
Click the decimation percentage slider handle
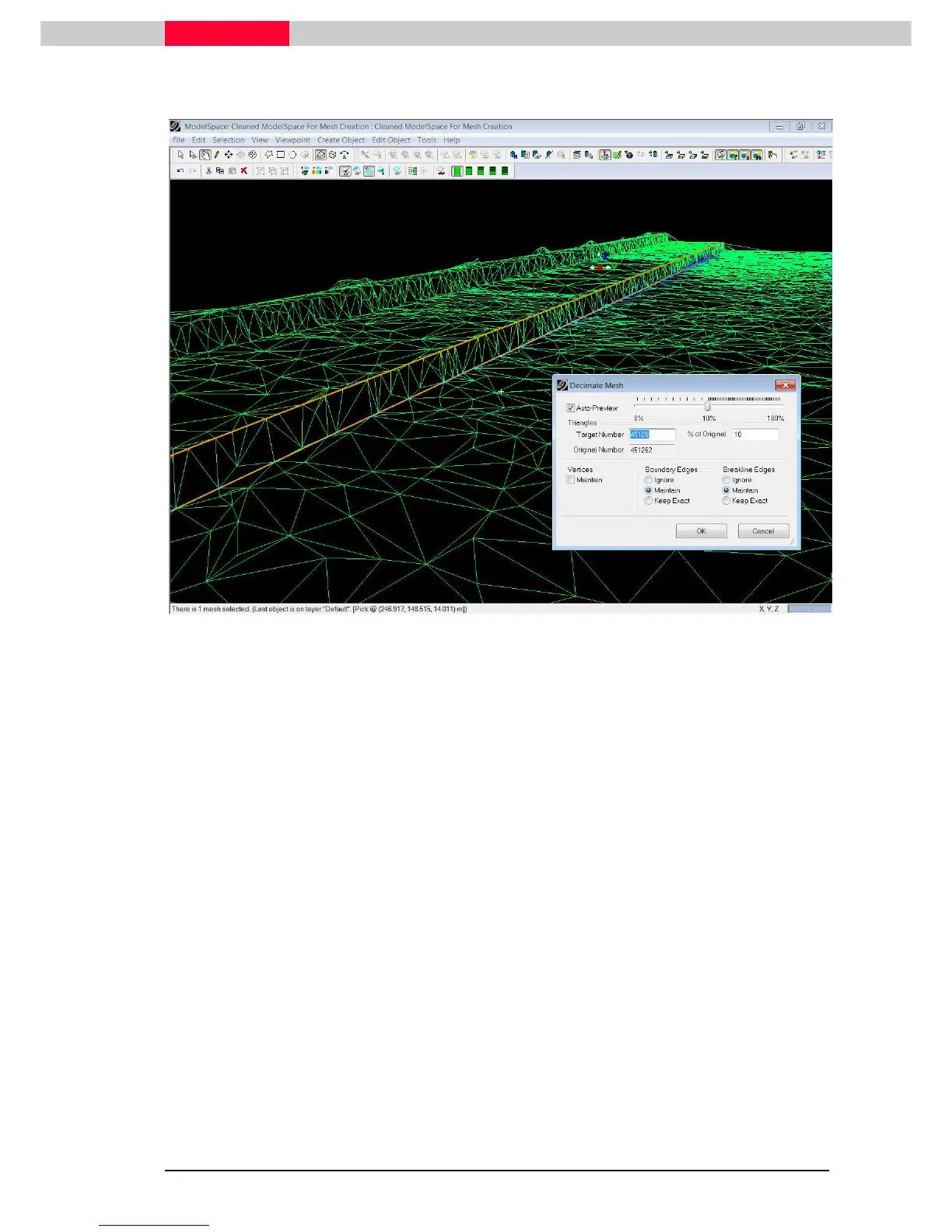click(x=708, y=406)
